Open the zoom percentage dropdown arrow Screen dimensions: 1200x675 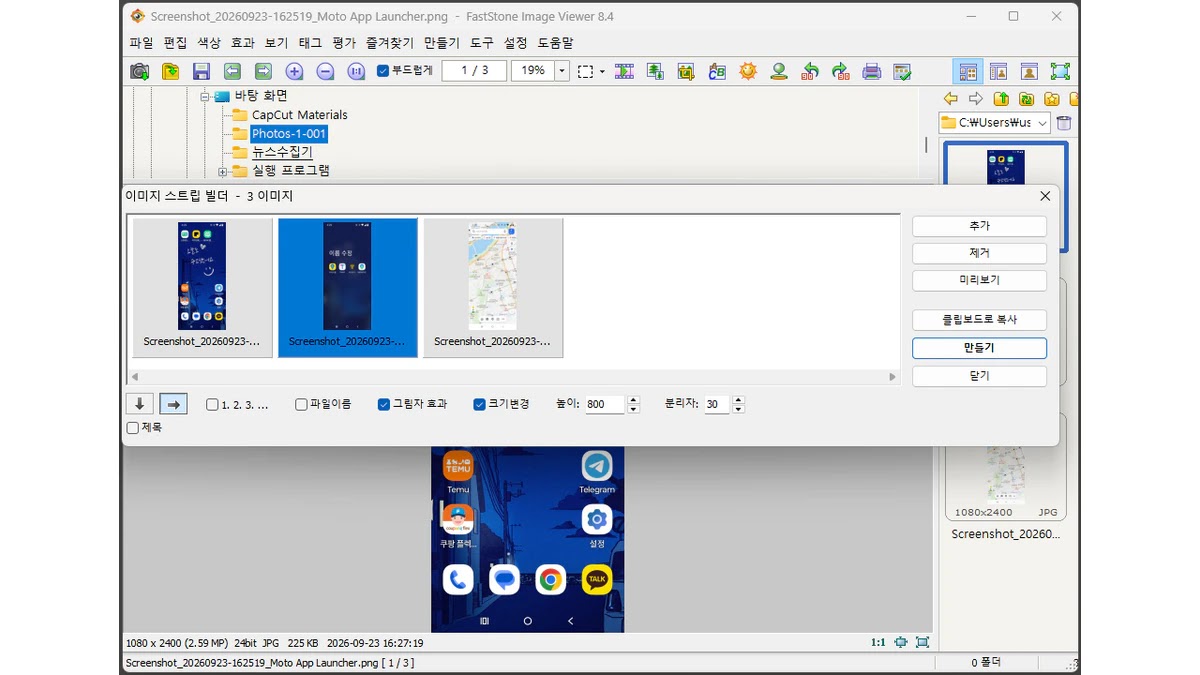pyautogui.click(x=561, y=71)
